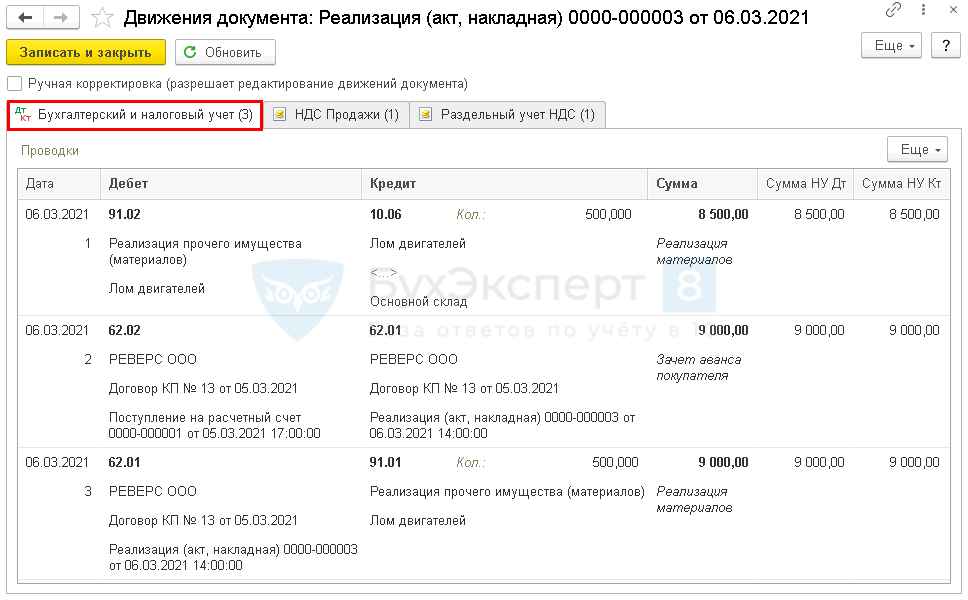This screenshot has height=600, width=968.
Task: Click Лом двигателей under credit 91.01
Action: [418, 520]
